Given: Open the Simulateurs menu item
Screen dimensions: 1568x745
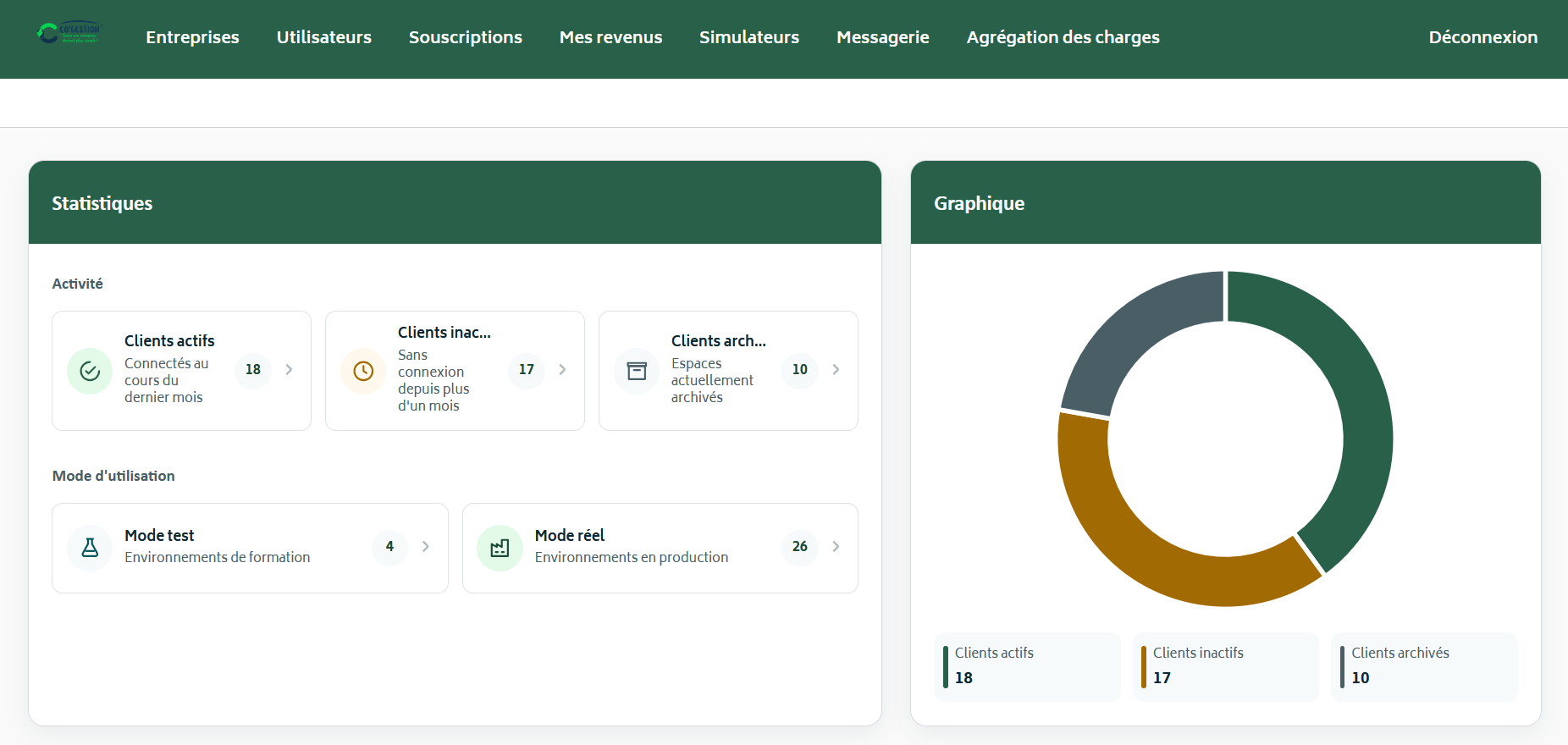Looking at the screenshot, I should (749, 37).
